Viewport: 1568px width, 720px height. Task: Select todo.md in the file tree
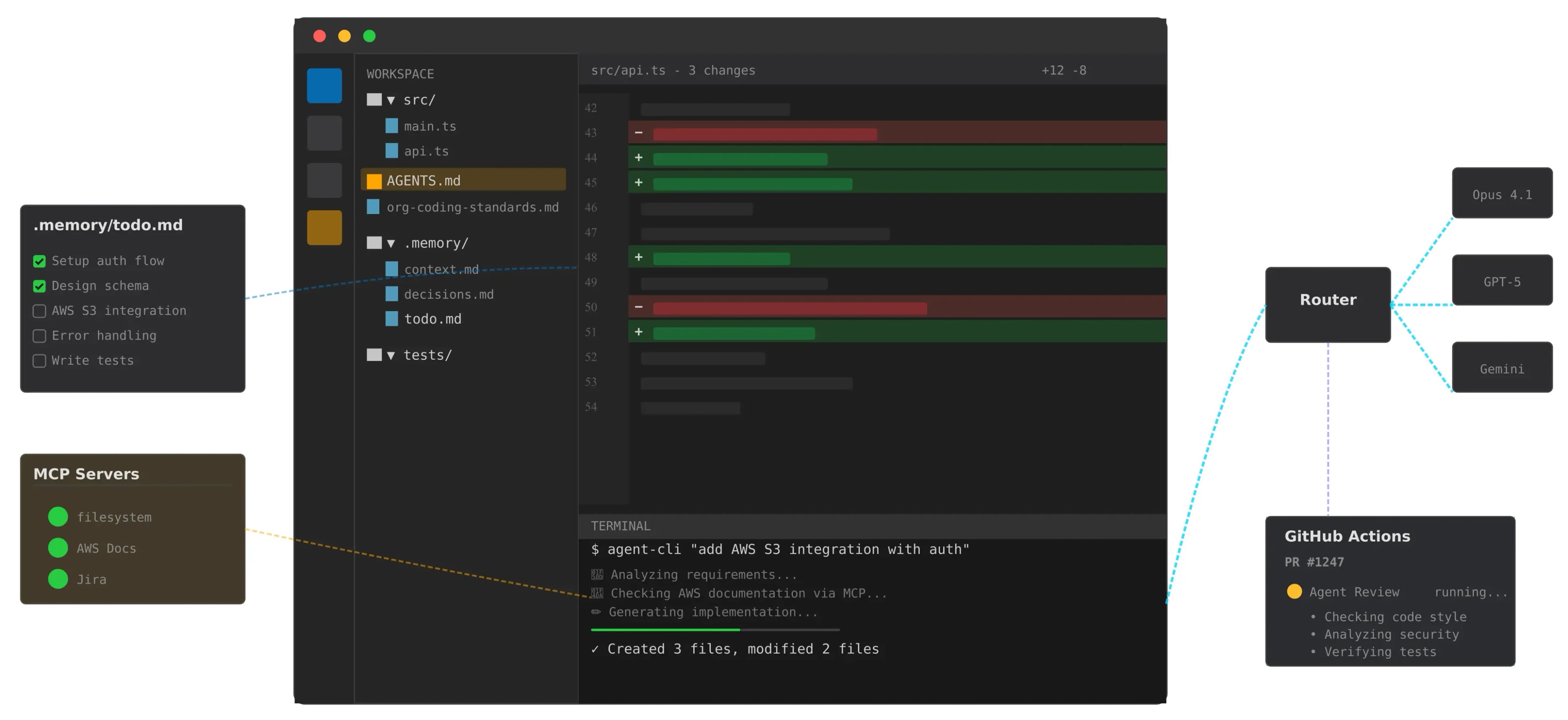433,318
